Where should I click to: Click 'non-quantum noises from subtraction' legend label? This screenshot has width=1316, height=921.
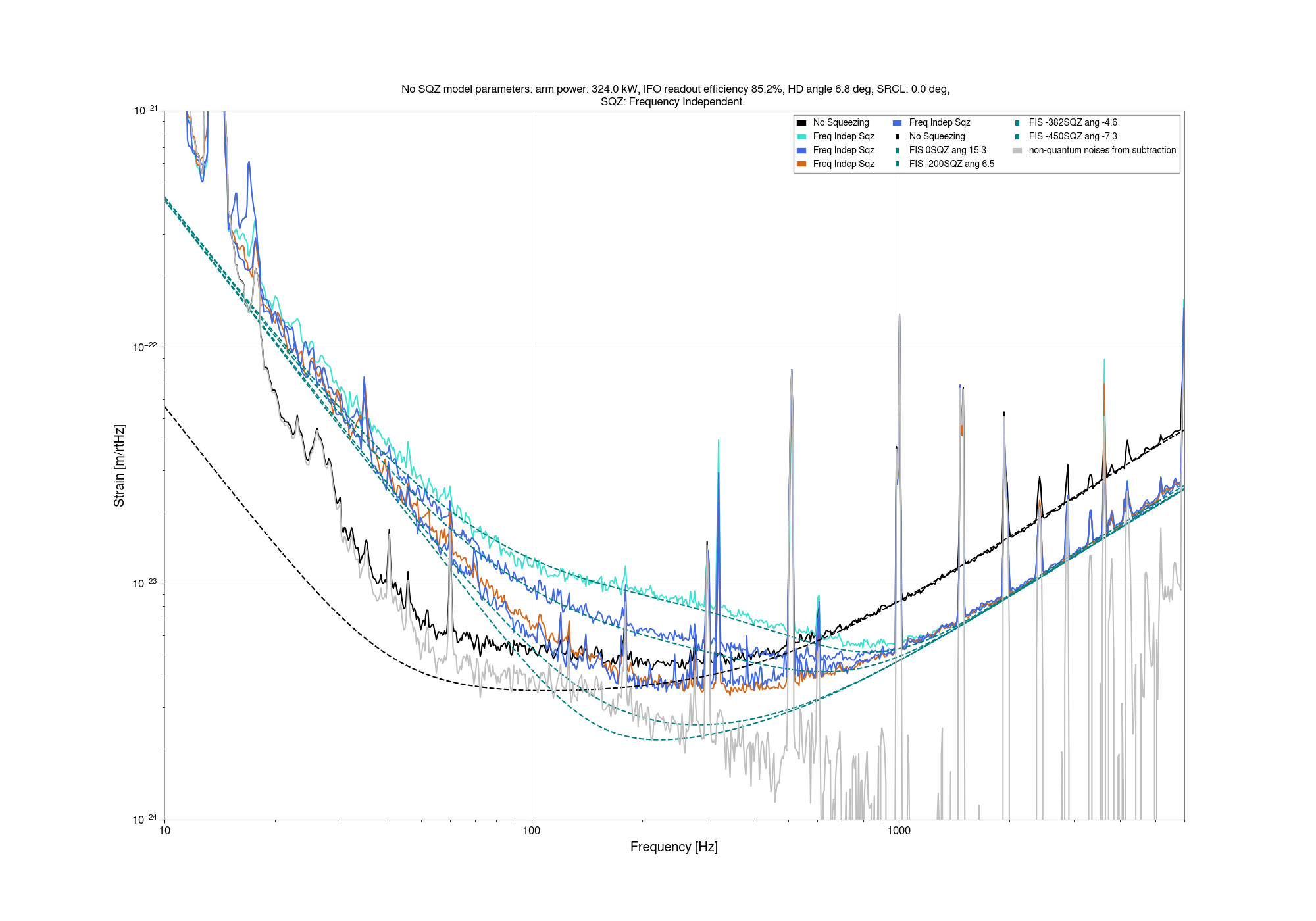tap(1102, 151)
